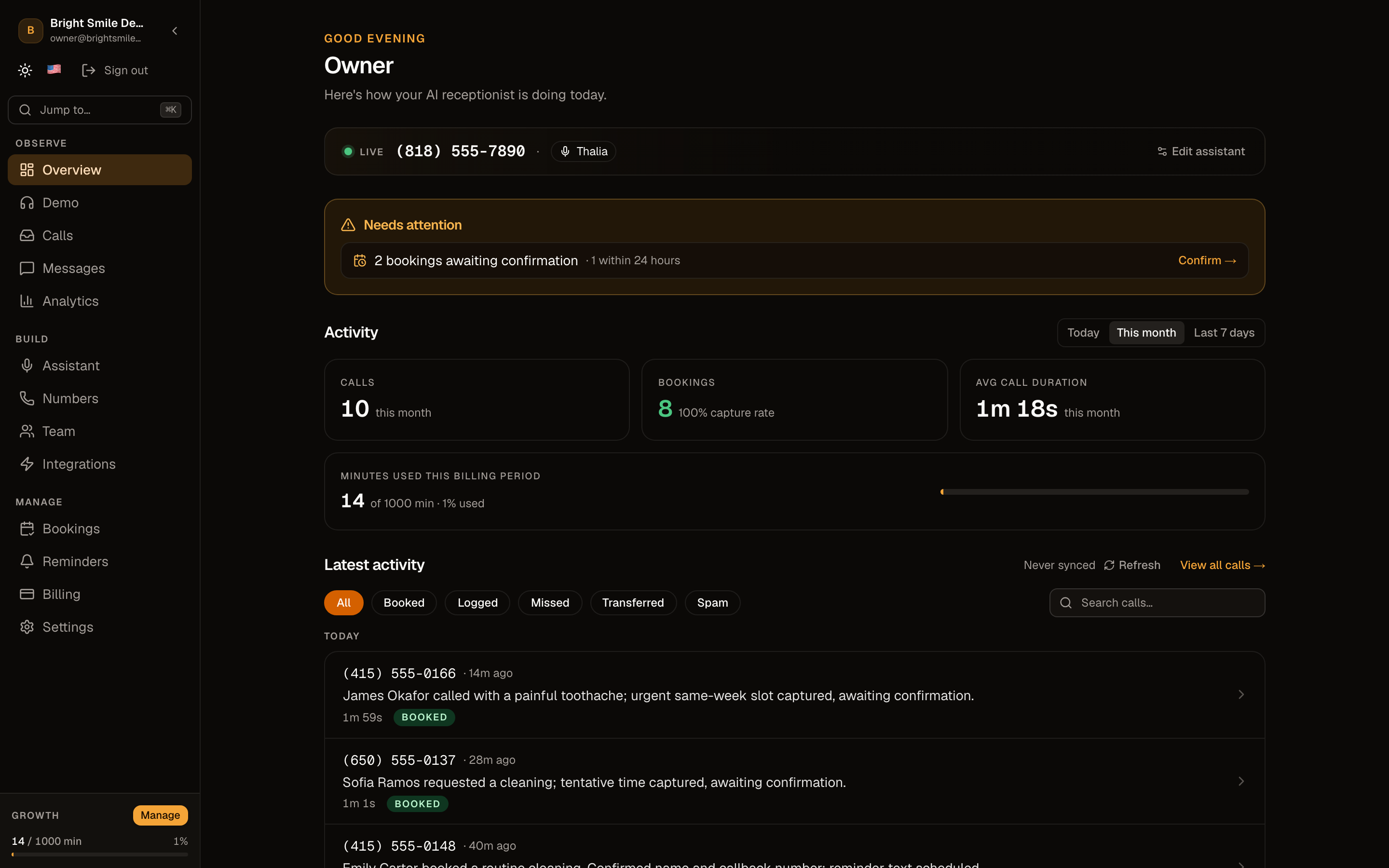Click the green LIVE status indicator
1389x868 pixels.
348,151
